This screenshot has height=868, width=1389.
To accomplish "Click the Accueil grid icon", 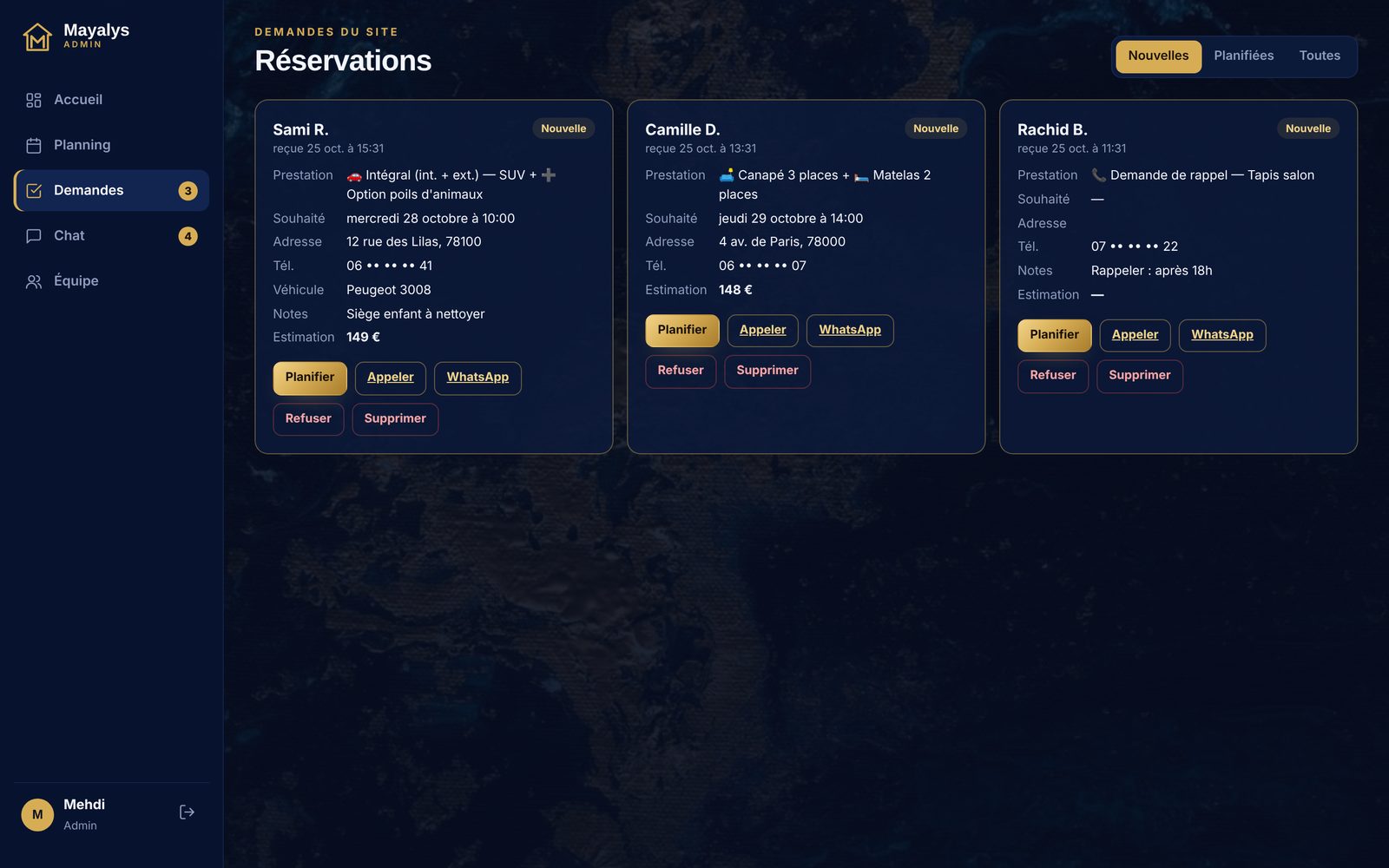I will [x=34, y=100].
